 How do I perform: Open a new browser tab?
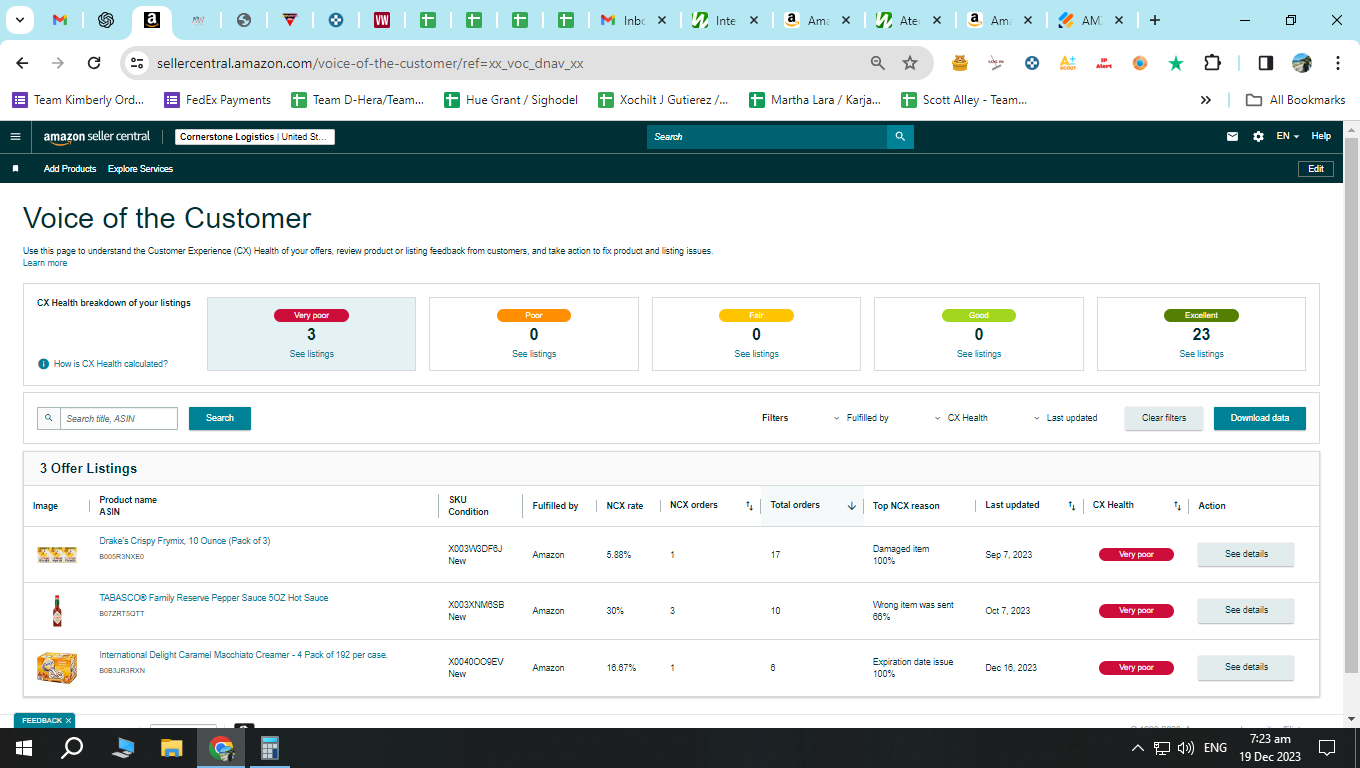tap(1155, 20)
